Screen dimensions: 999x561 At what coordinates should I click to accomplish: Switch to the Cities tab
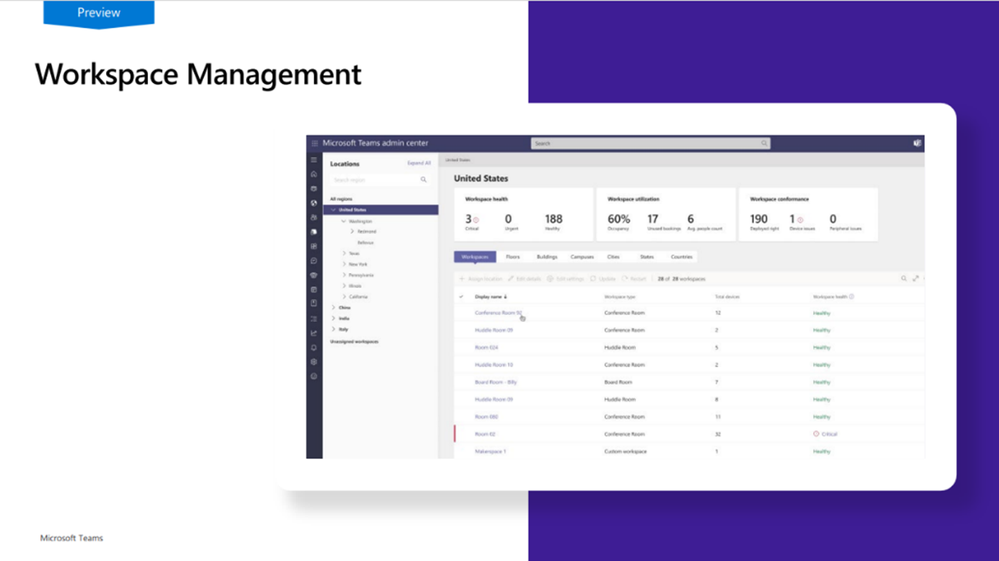(x=614, y=257)
